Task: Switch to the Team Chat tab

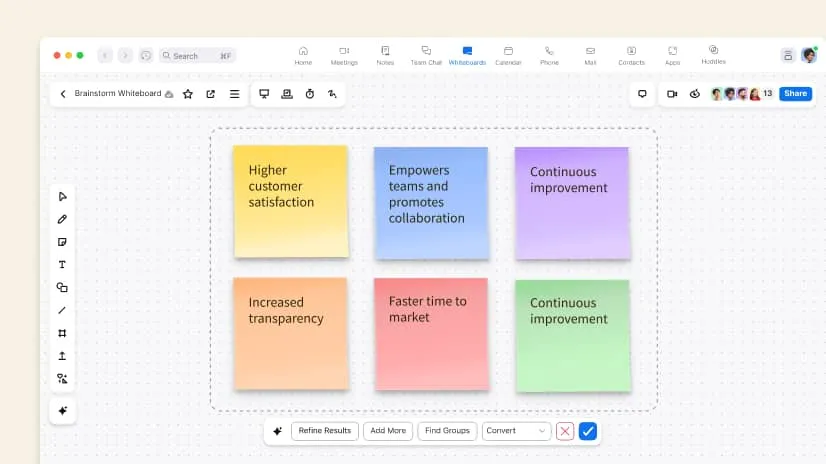Action: coord(426,55)
